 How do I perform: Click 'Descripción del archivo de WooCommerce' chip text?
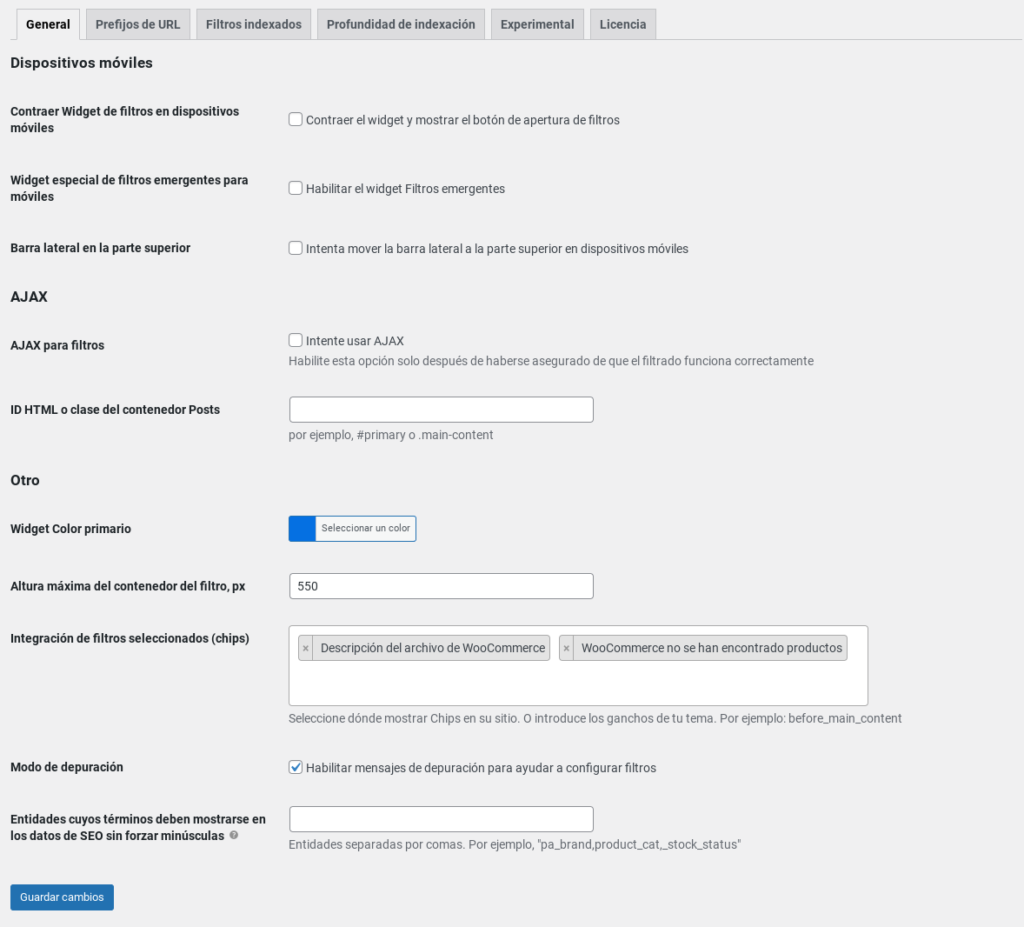point(432,648)
